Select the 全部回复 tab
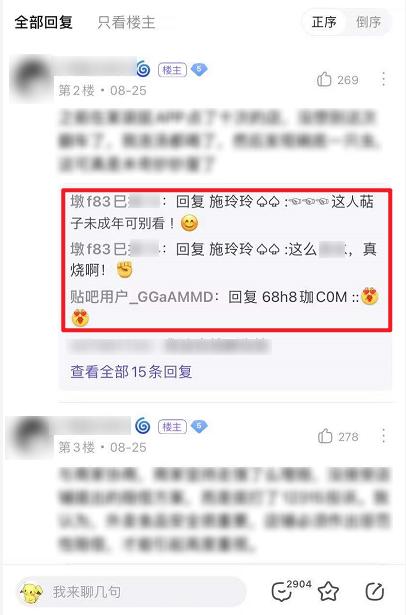 tap(44, 22)
